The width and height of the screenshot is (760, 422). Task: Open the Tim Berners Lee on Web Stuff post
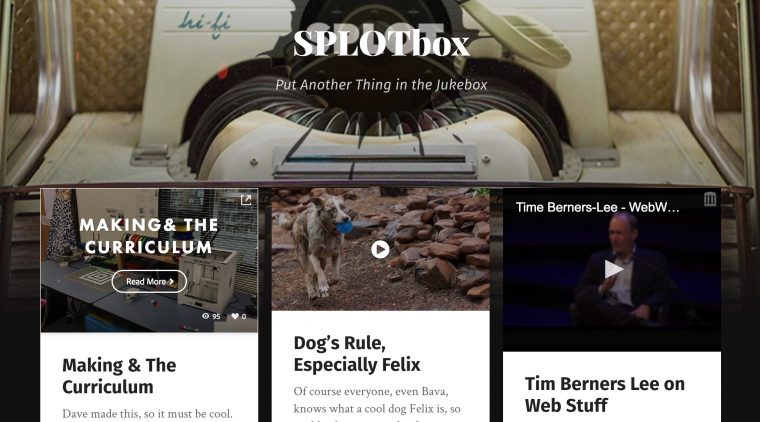point(604,394)
